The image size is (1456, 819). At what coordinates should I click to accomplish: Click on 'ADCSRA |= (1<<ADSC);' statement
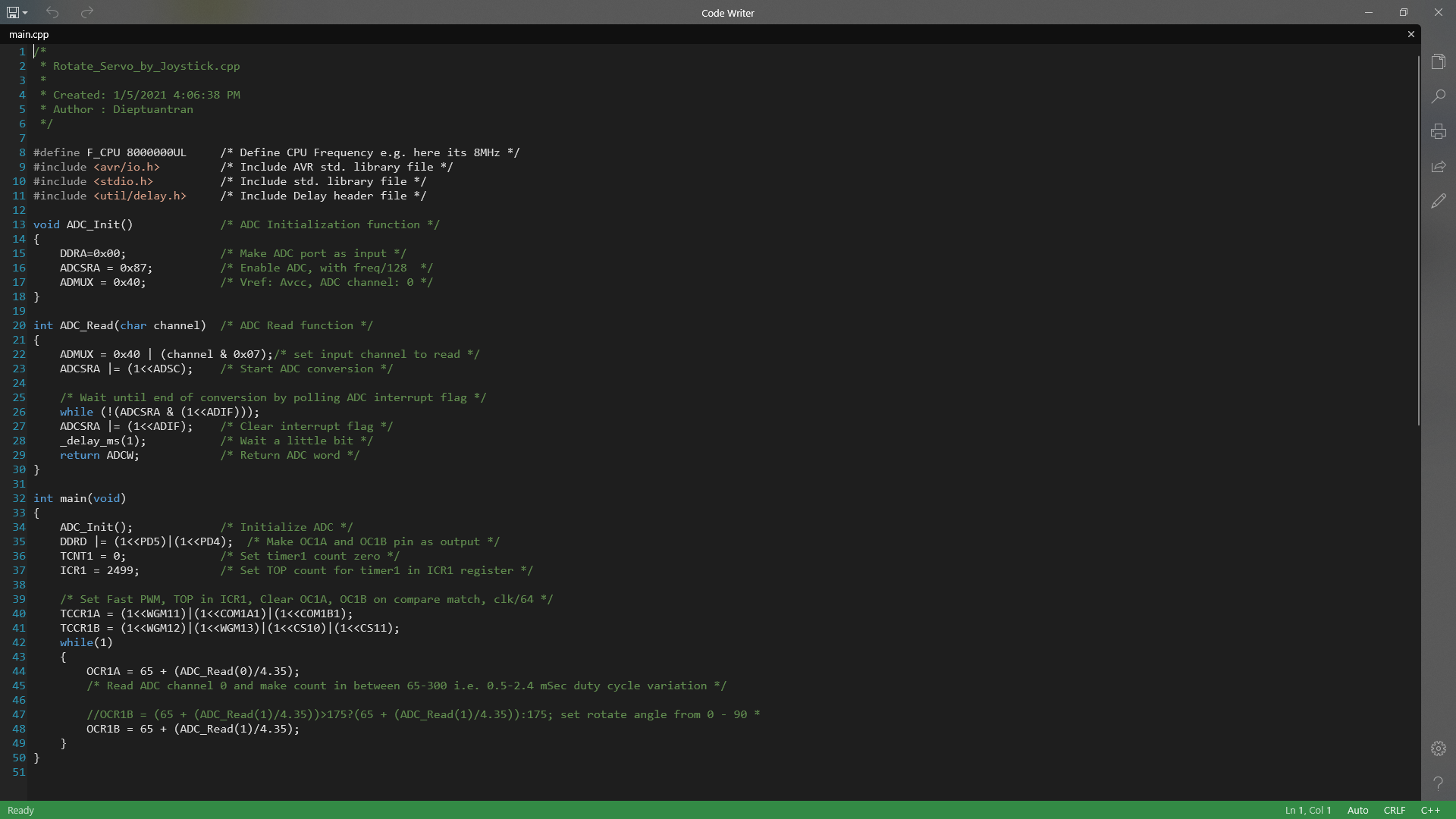[127, 369]
